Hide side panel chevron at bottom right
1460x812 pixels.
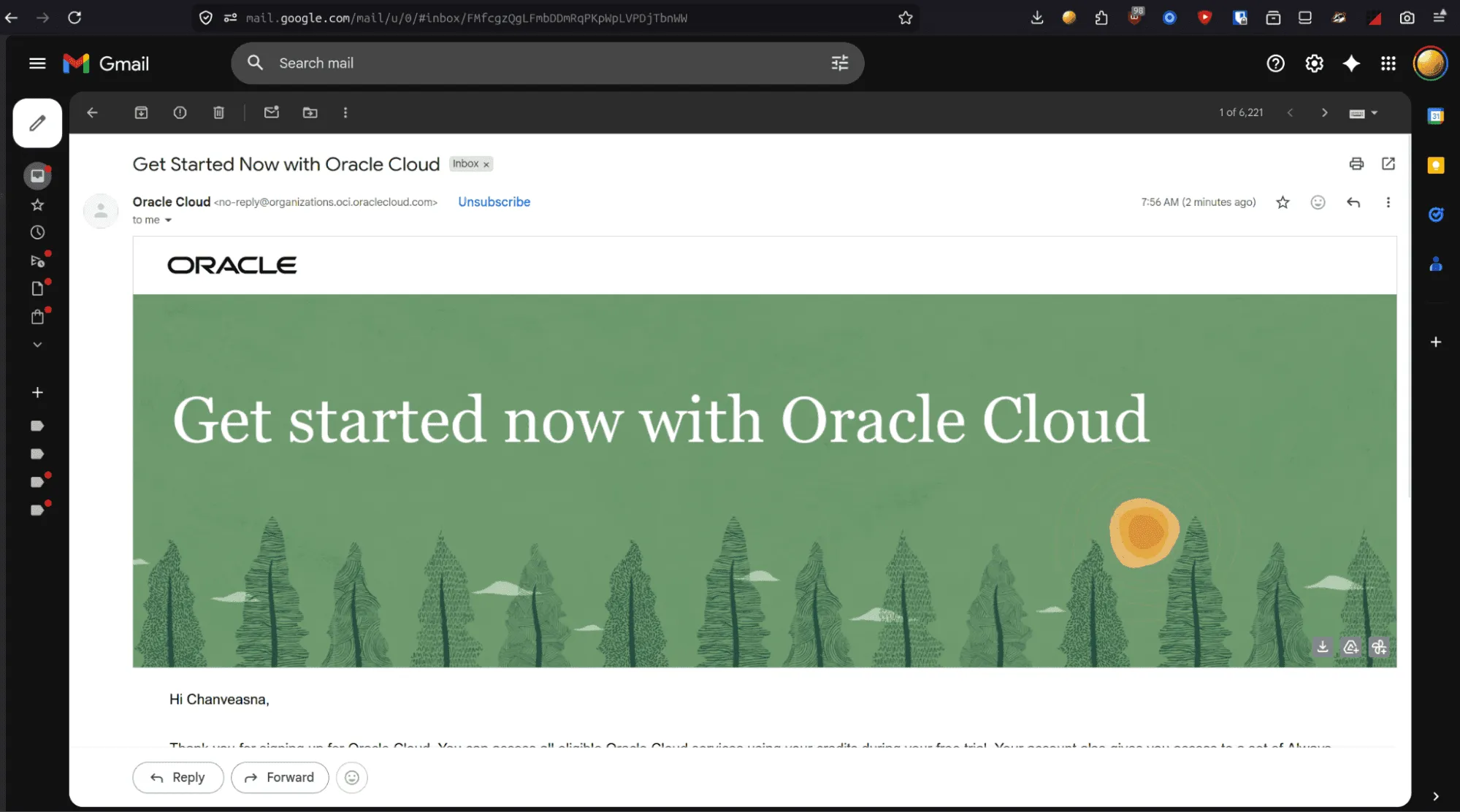(1435, 796)
